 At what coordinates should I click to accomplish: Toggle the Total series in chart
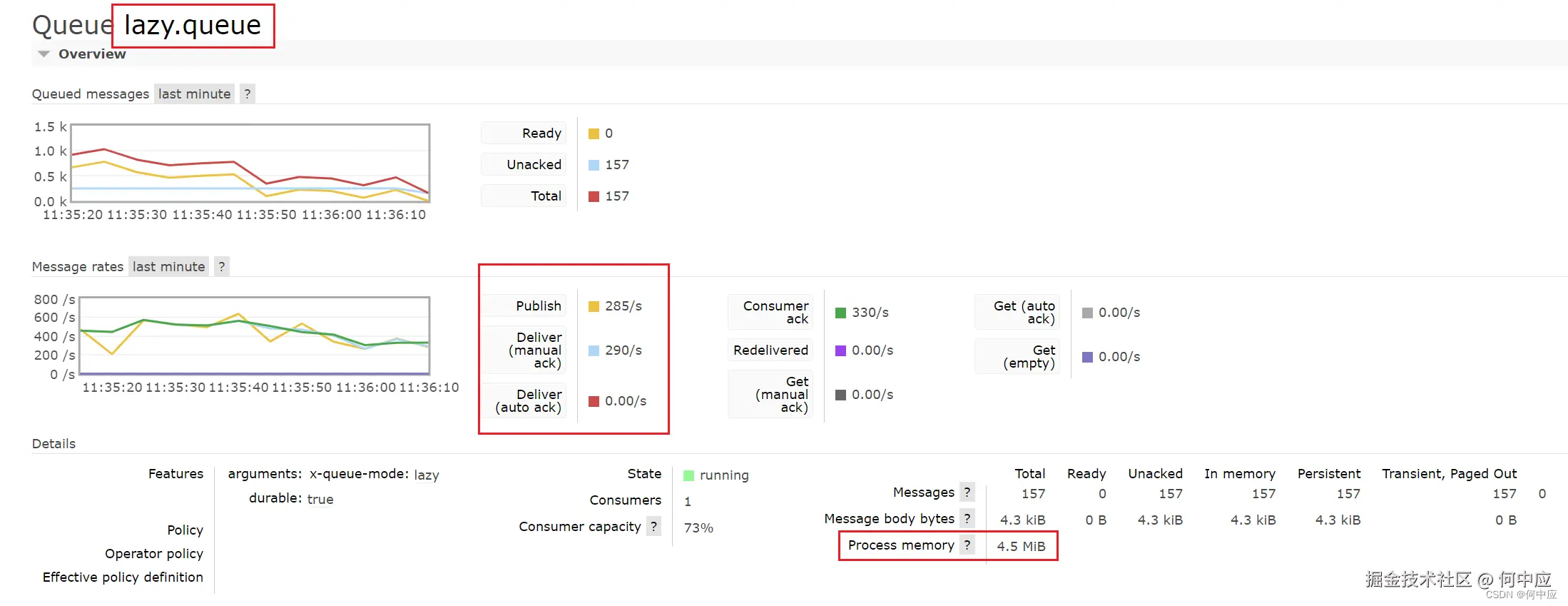(x=546, y=196)
